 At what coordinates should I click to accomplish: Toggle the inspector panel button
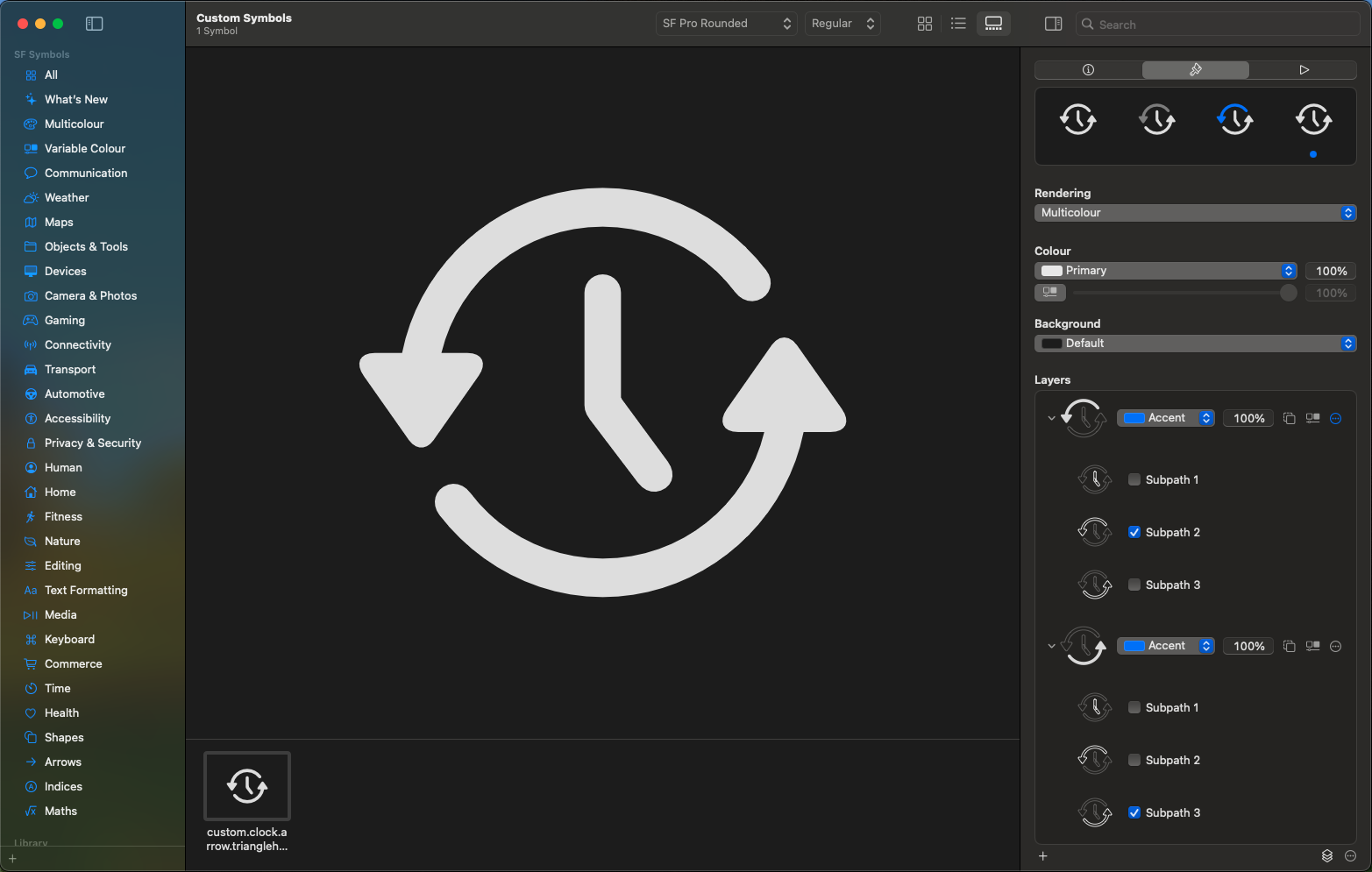point(1054,24)
